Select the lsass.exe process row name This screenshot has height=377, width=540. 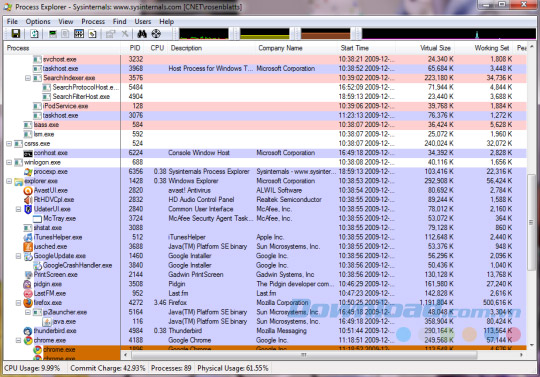point(46,125)
